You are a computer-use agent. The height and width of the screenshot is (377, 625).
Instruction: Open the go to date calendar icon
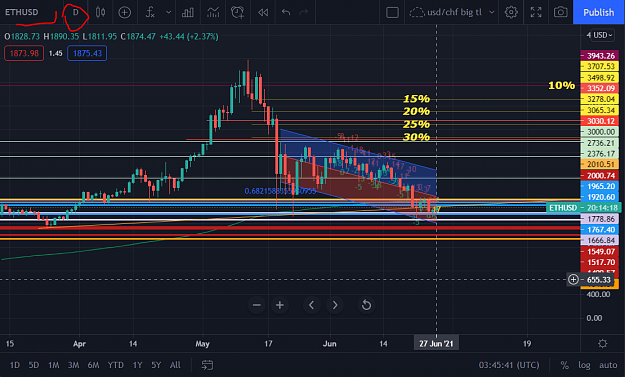[207, 365]
